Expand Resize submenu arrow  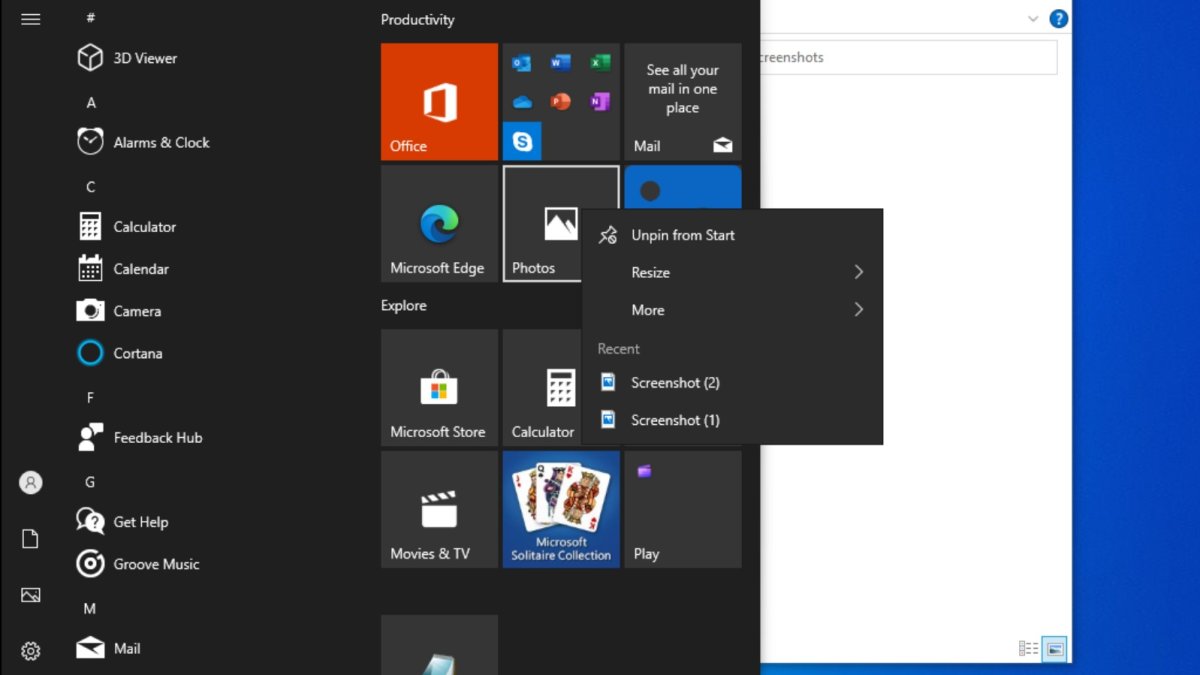click(x=859, y=272)
